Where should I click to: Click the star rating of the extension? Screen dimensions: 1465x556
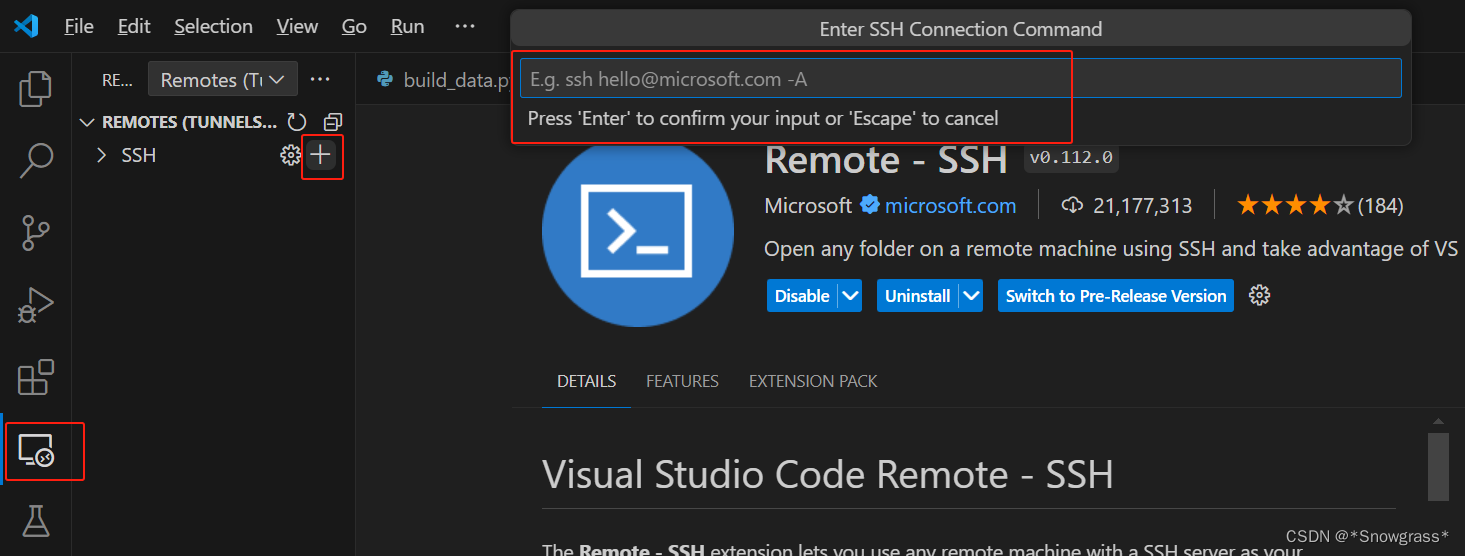[1295, 205]
